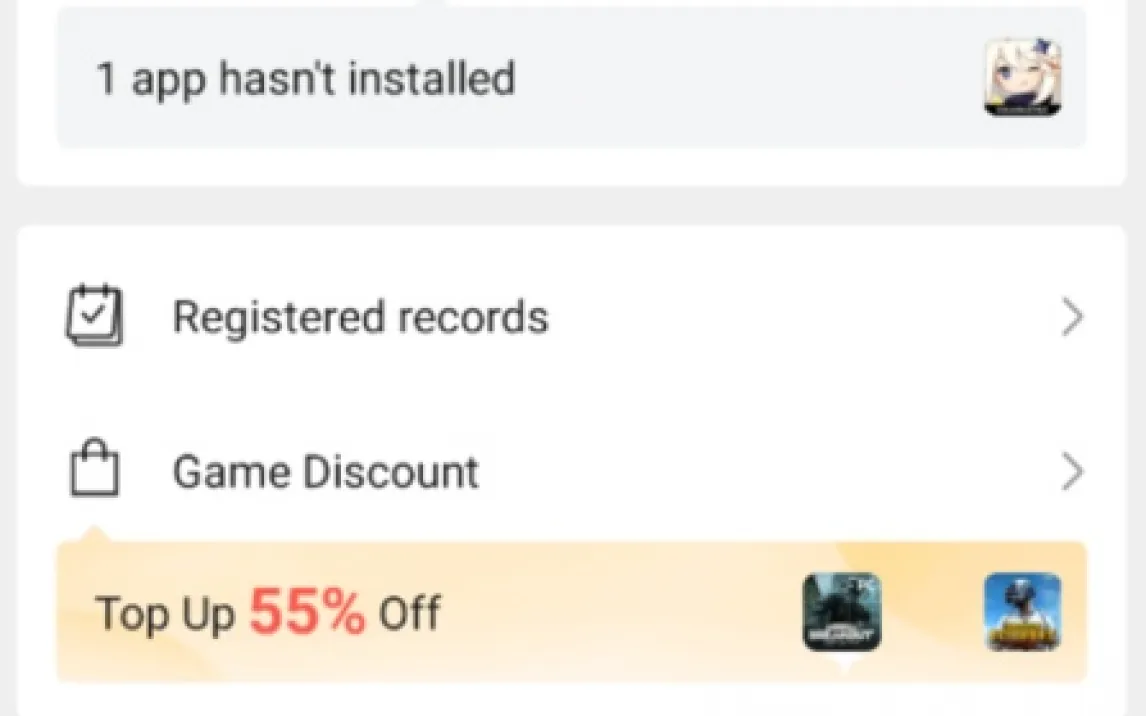Select the PUBG game icon
The width and height of the screenshot is (1146, 716).
(1022, 611)
